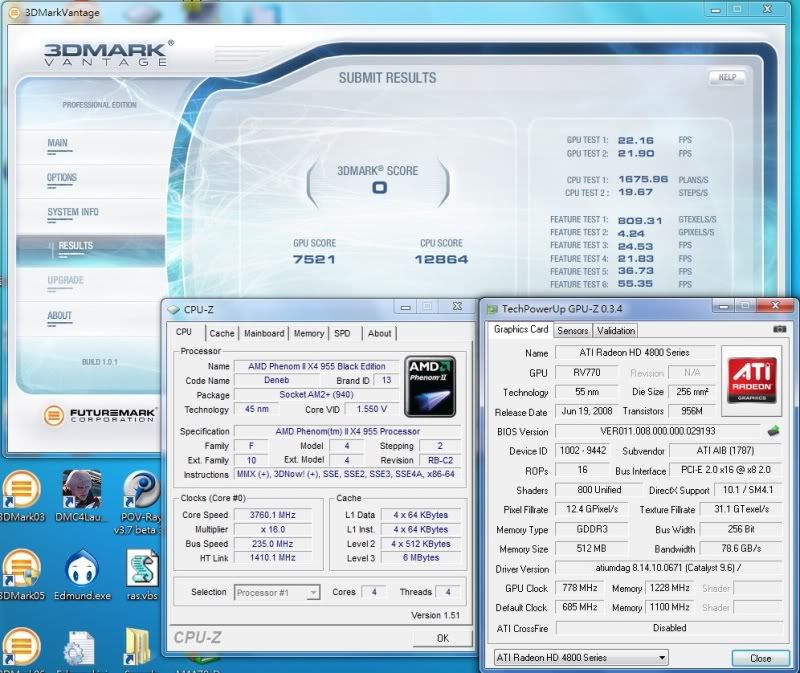Click the Memory Size 512 MB field

click(x=591, y=549)
